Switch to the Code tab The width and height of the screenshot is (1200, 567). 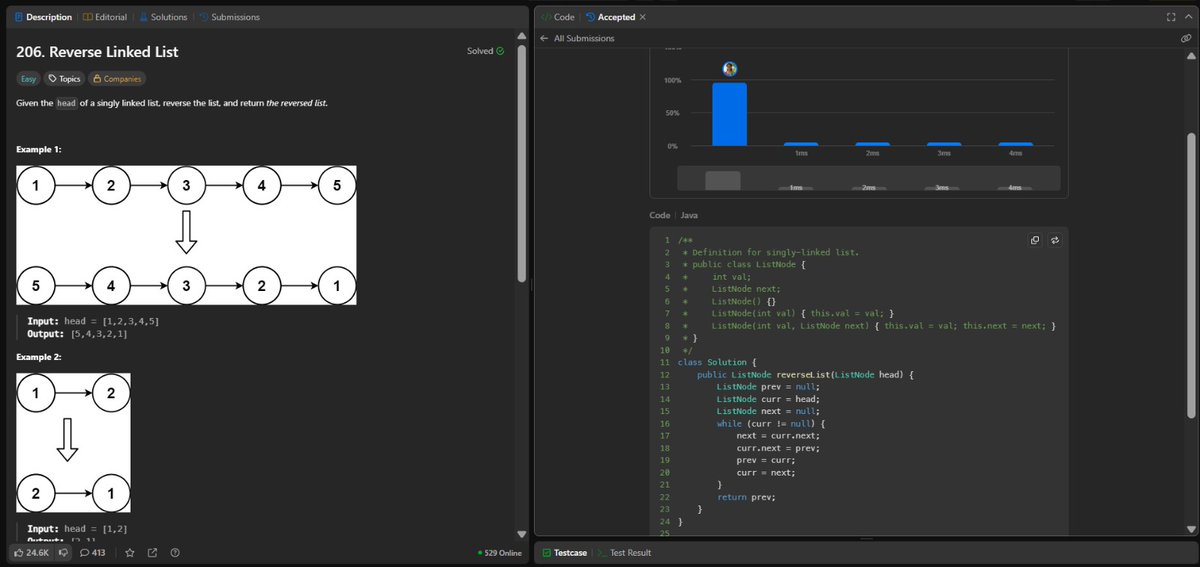pos(557,17)
